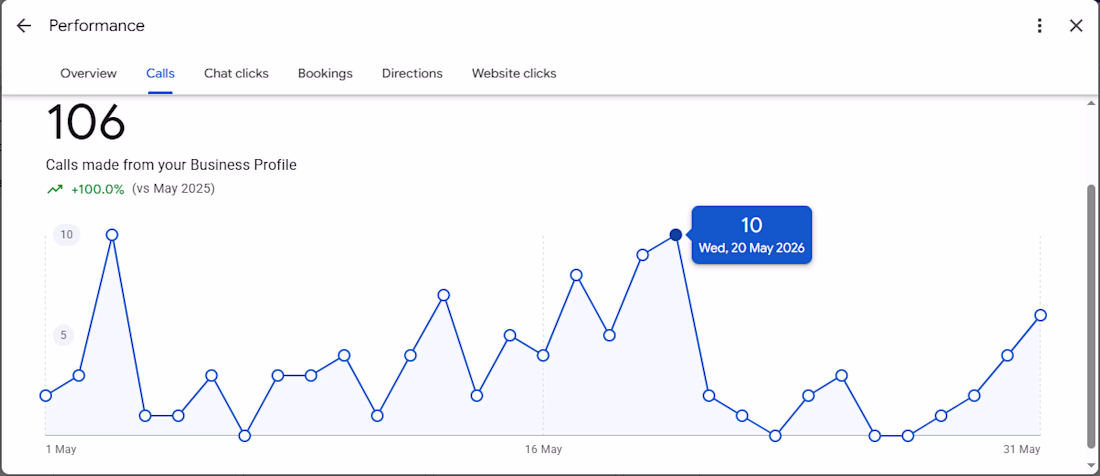
Task: Click the y-axis label 10
Action: [67, 235]
